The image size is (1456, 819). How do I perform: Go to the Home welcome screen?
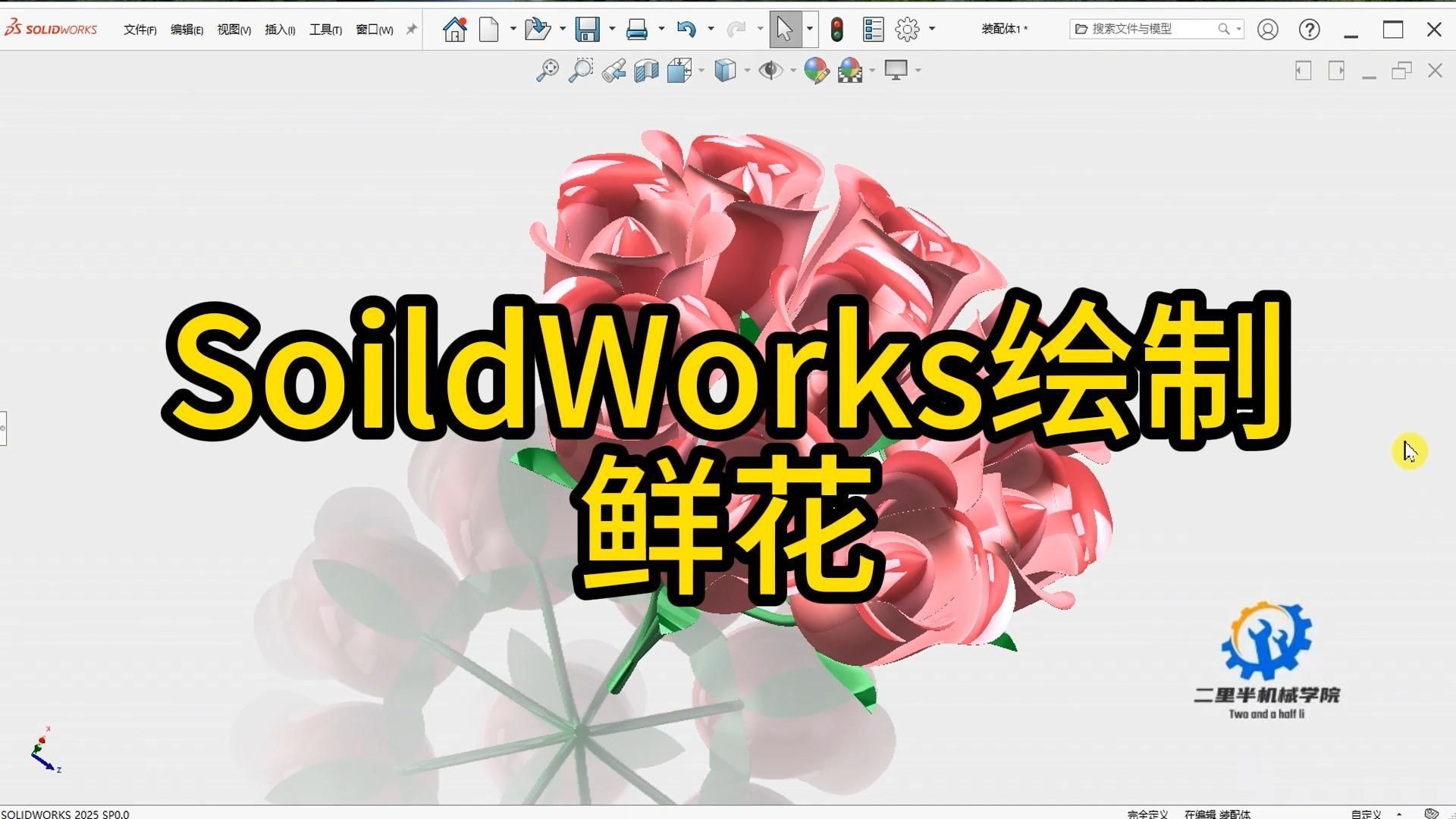click(x=455, y=30)
